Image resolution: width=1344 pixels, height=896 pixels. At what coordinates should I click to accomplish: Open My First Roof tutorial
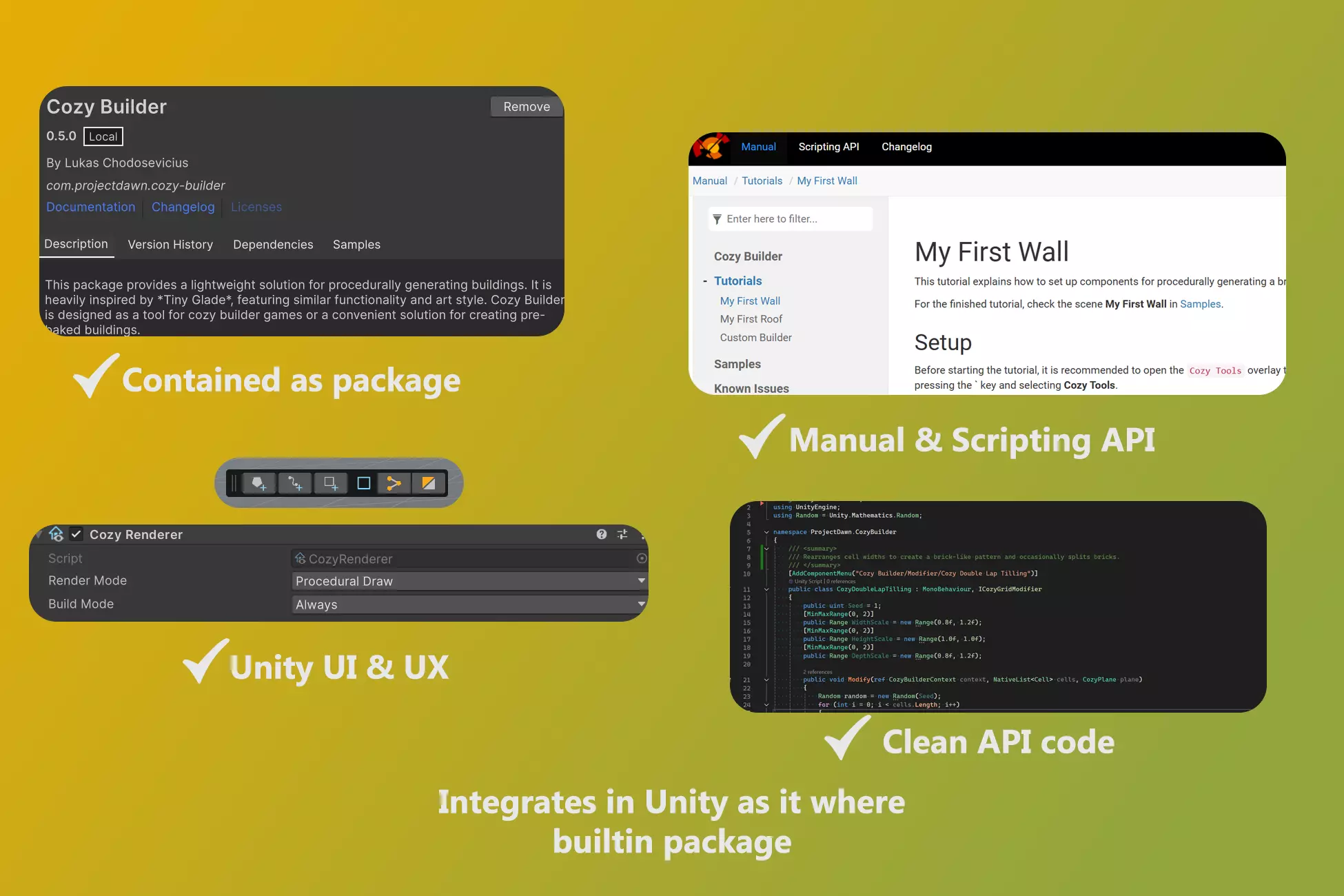[x=751, y=319]
